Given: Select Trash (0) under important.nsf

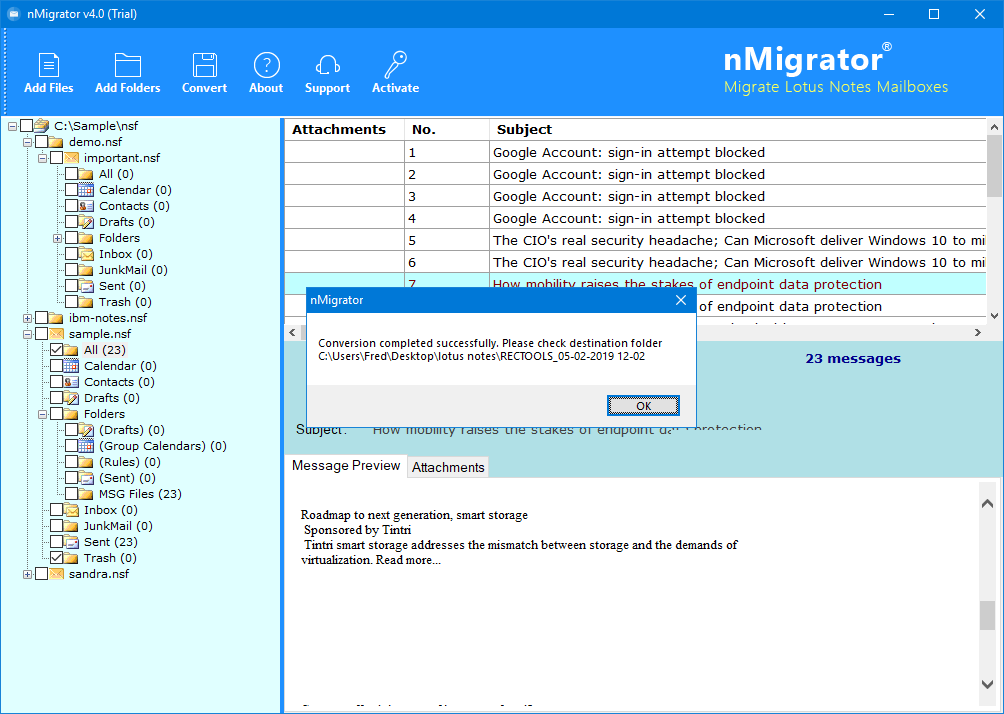Looking at the screenshot, I should [125, 302].
